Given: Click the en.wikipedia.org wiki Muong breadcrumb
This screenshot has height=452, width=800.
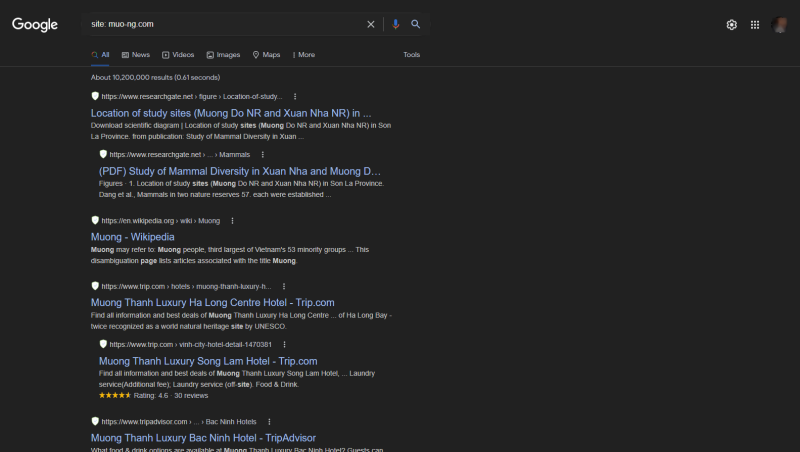Looking at the screenshot, I should (161, 221).
